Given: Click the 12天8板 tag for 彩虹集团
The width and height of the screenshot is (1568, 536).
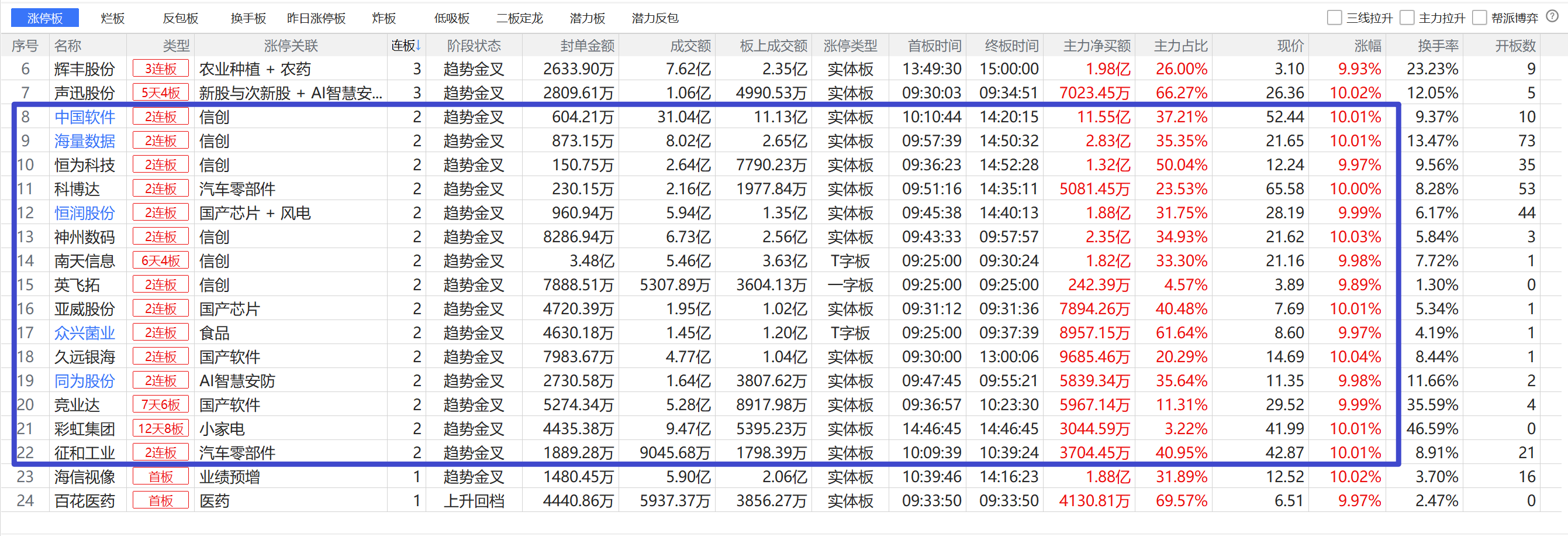Looking at the screenshot, I should coord(161,429).
